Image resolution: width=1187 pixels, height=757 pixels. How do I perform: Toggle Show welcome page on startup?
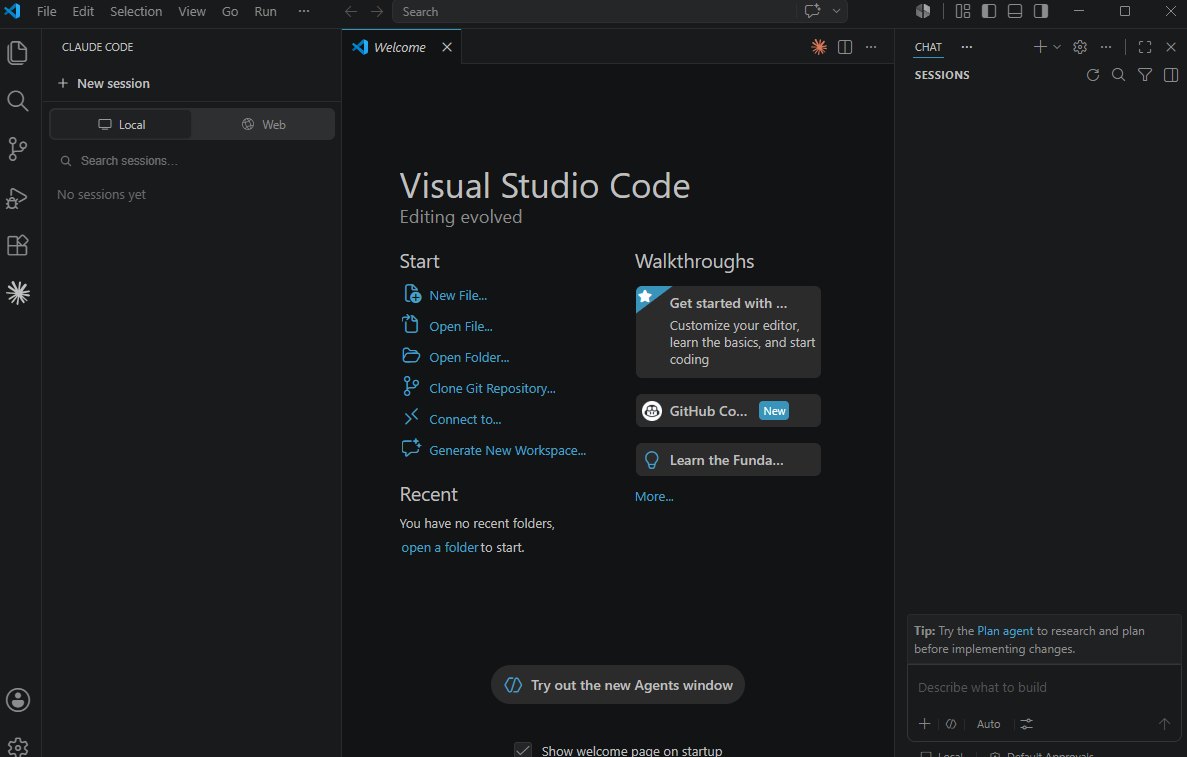coord(522,750)
